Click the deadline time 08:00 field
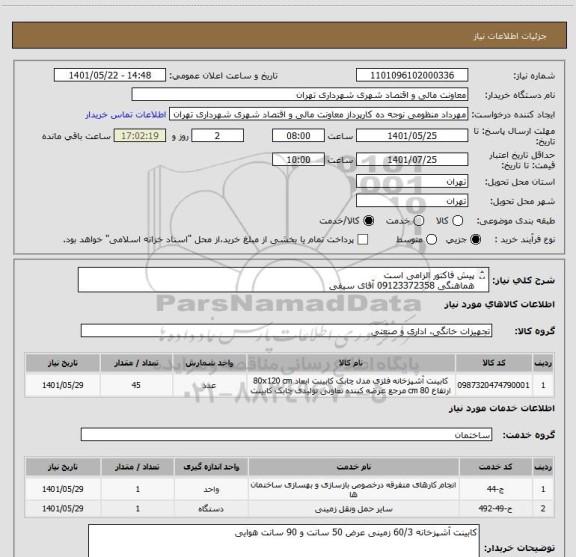 tap(298, 136)
